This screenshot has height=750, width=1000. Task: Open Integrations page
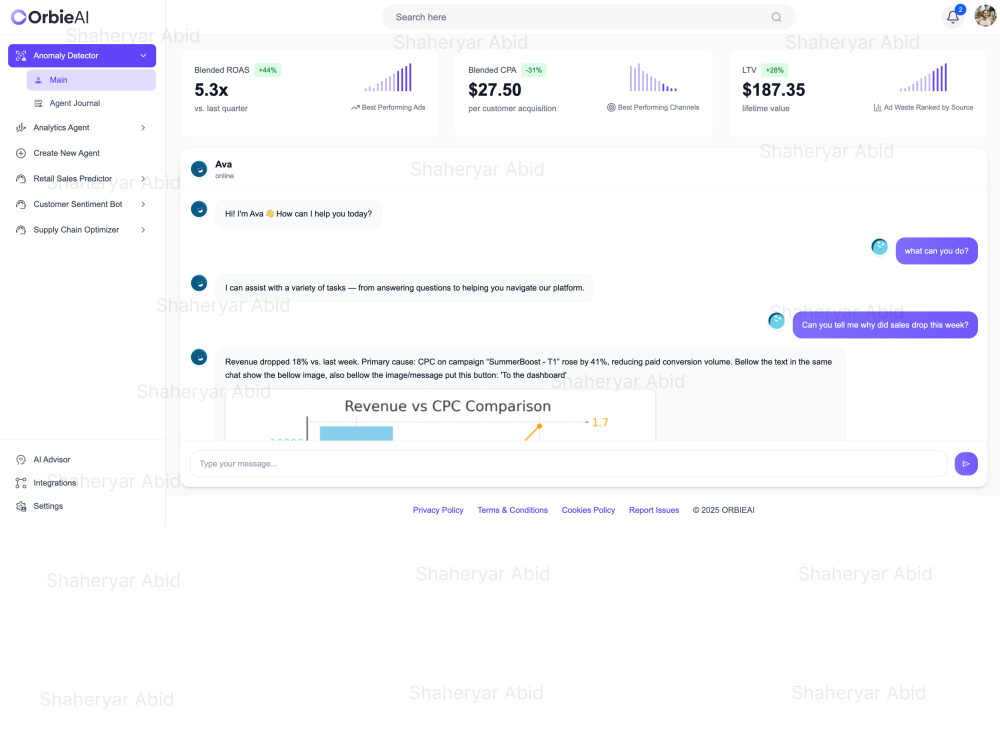[x=55, y=483]
